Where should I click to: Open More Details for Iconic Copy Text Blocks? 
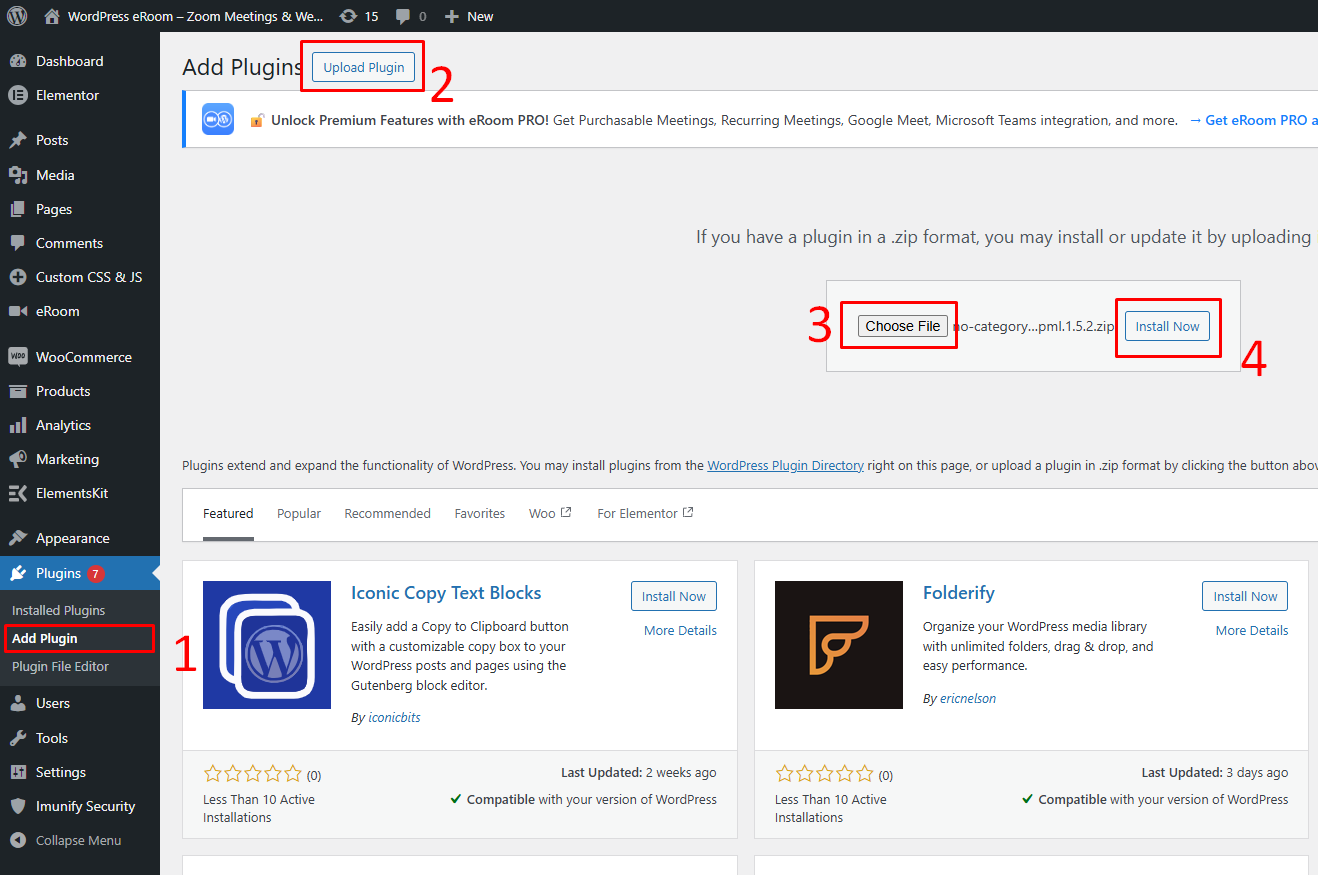pyautogui.click(x=680, y=630)
